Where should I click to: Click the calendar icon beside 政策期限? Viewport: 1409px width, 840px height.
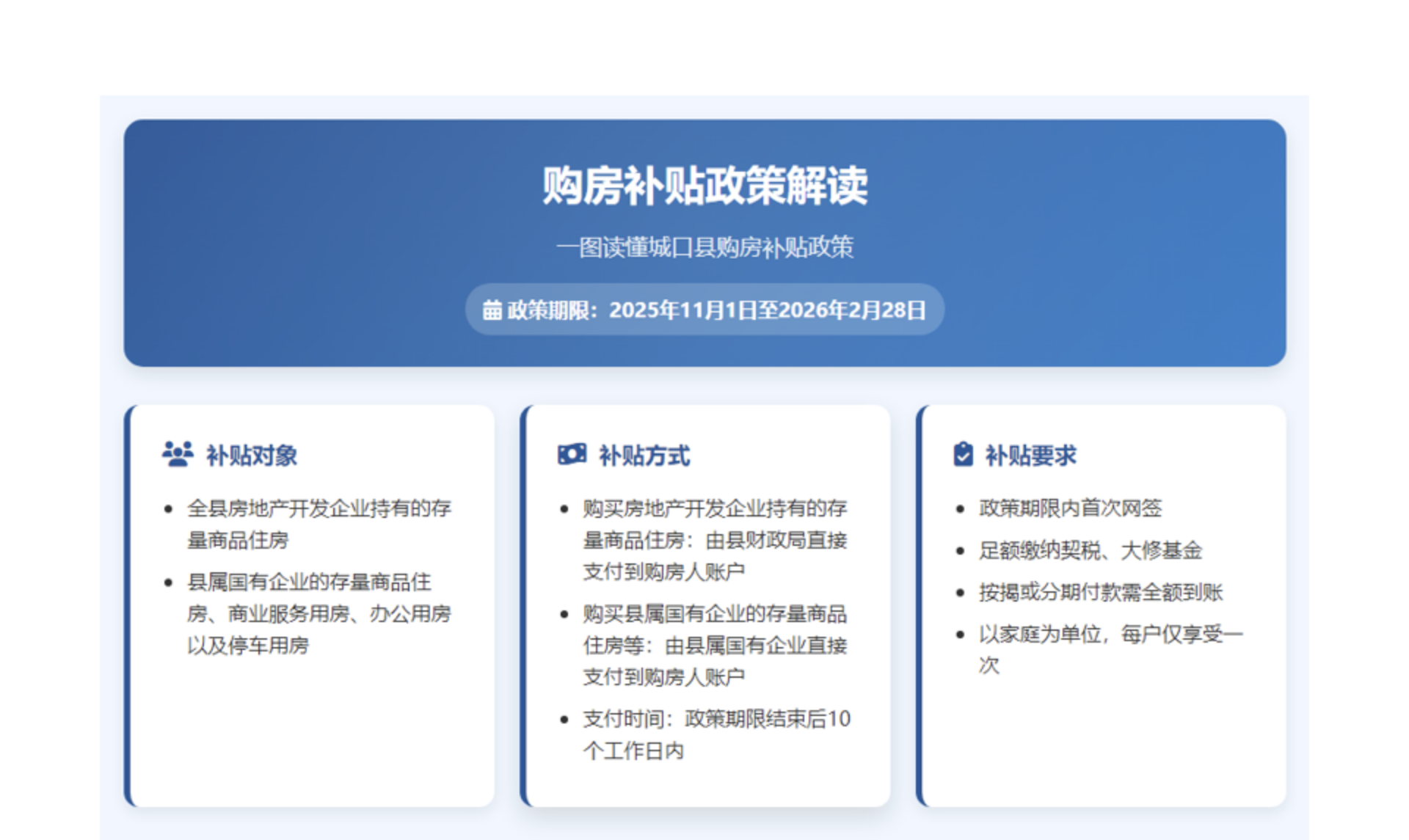(492, 310)
